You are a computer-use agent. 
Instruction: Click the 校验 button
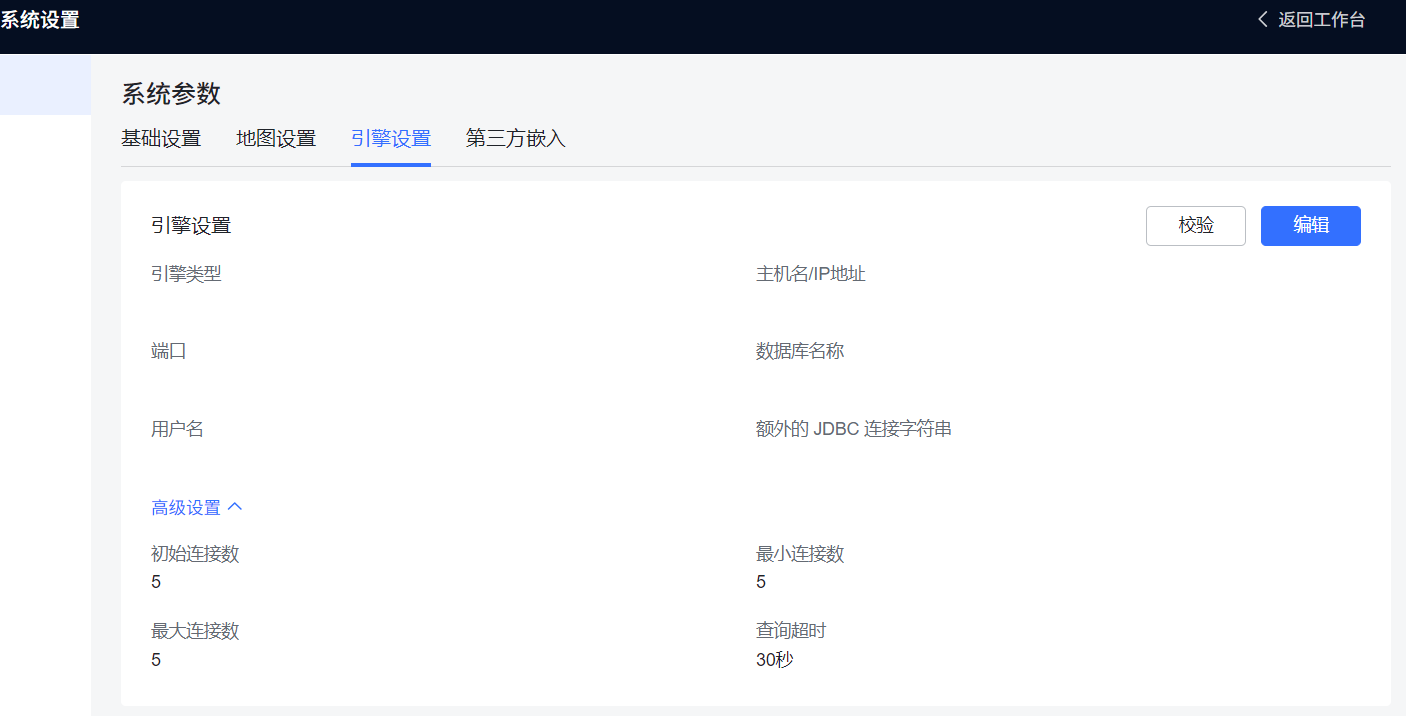[1196, 226]
